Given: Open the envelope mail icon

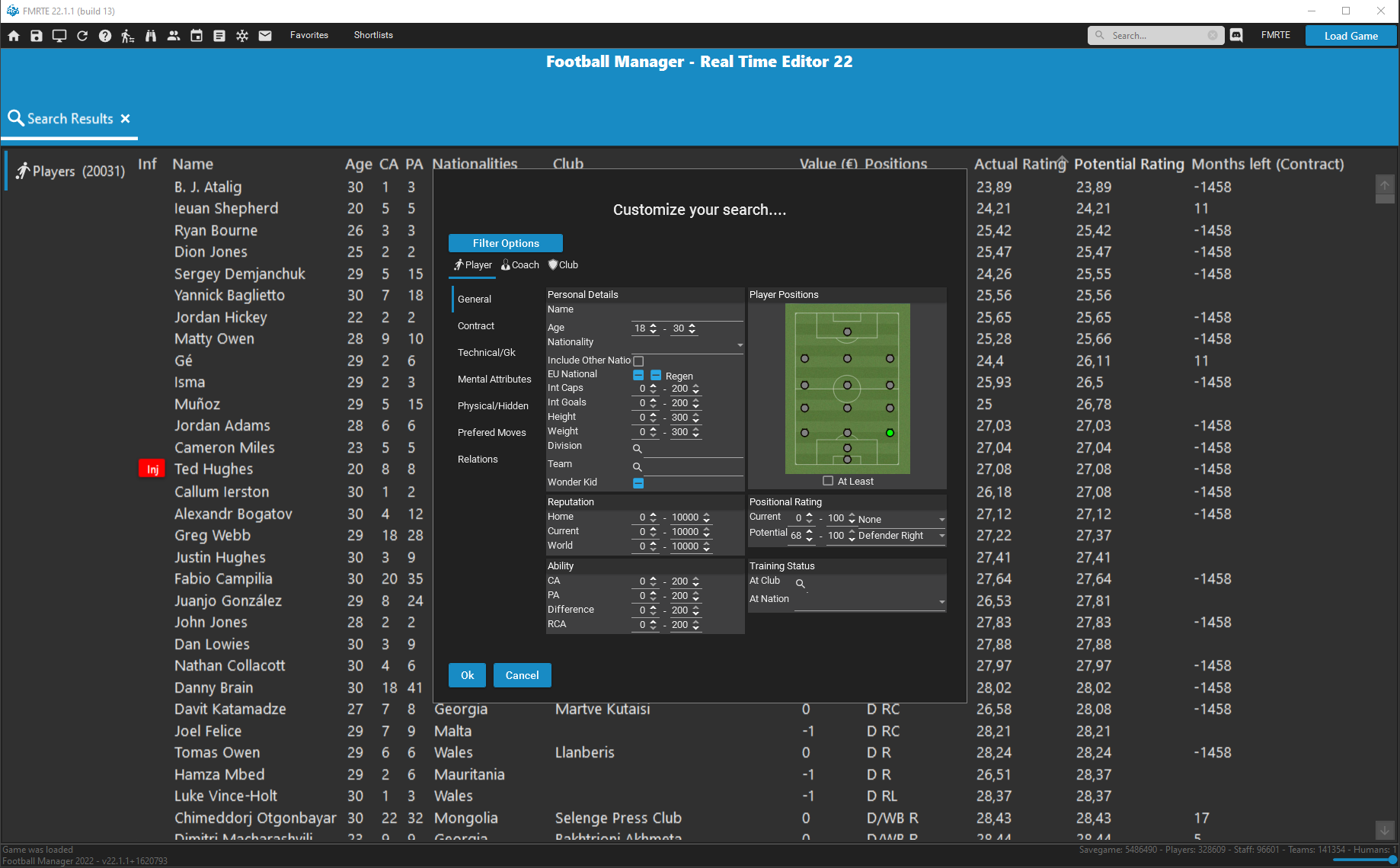Looking at the screenshot, I should click(265, 36).
